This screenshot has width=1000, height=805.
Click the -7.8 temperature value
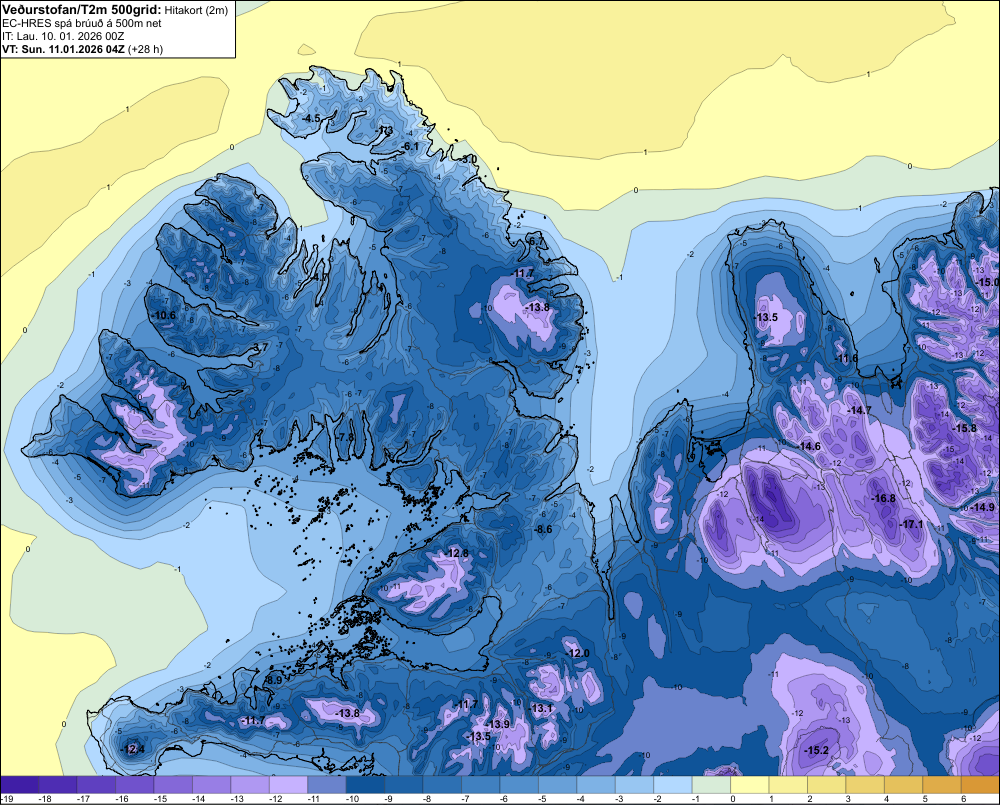[344, 437]
